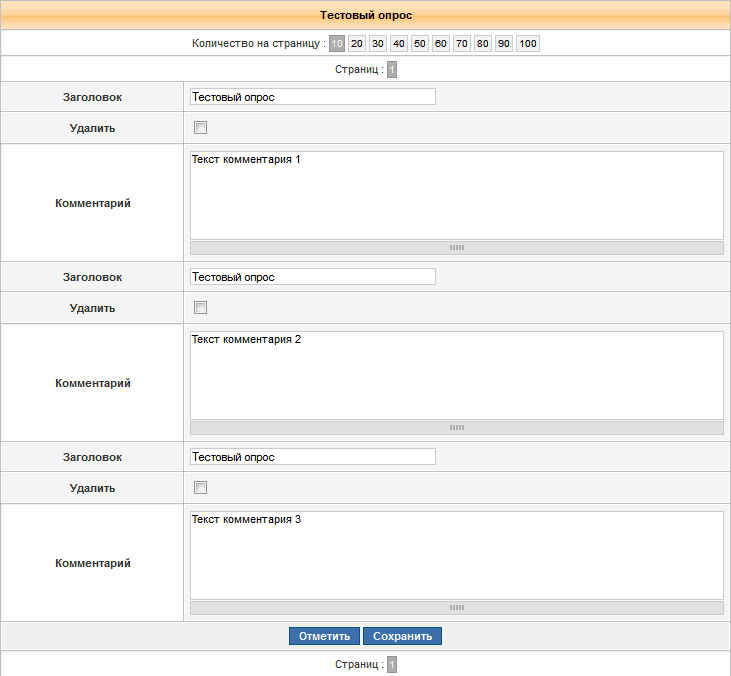Viewport: 731px width, 676px height.
Task: Select 10 items per page
Action: 337,44
